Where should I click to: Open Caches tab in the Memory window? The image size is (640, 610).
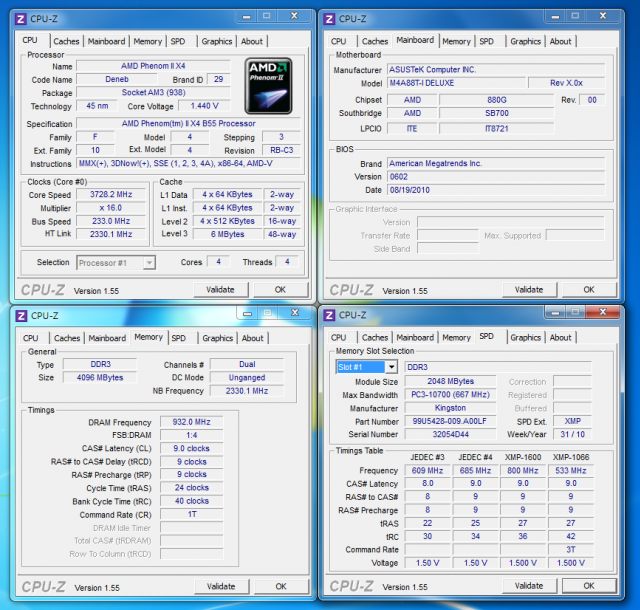(67, 338)
